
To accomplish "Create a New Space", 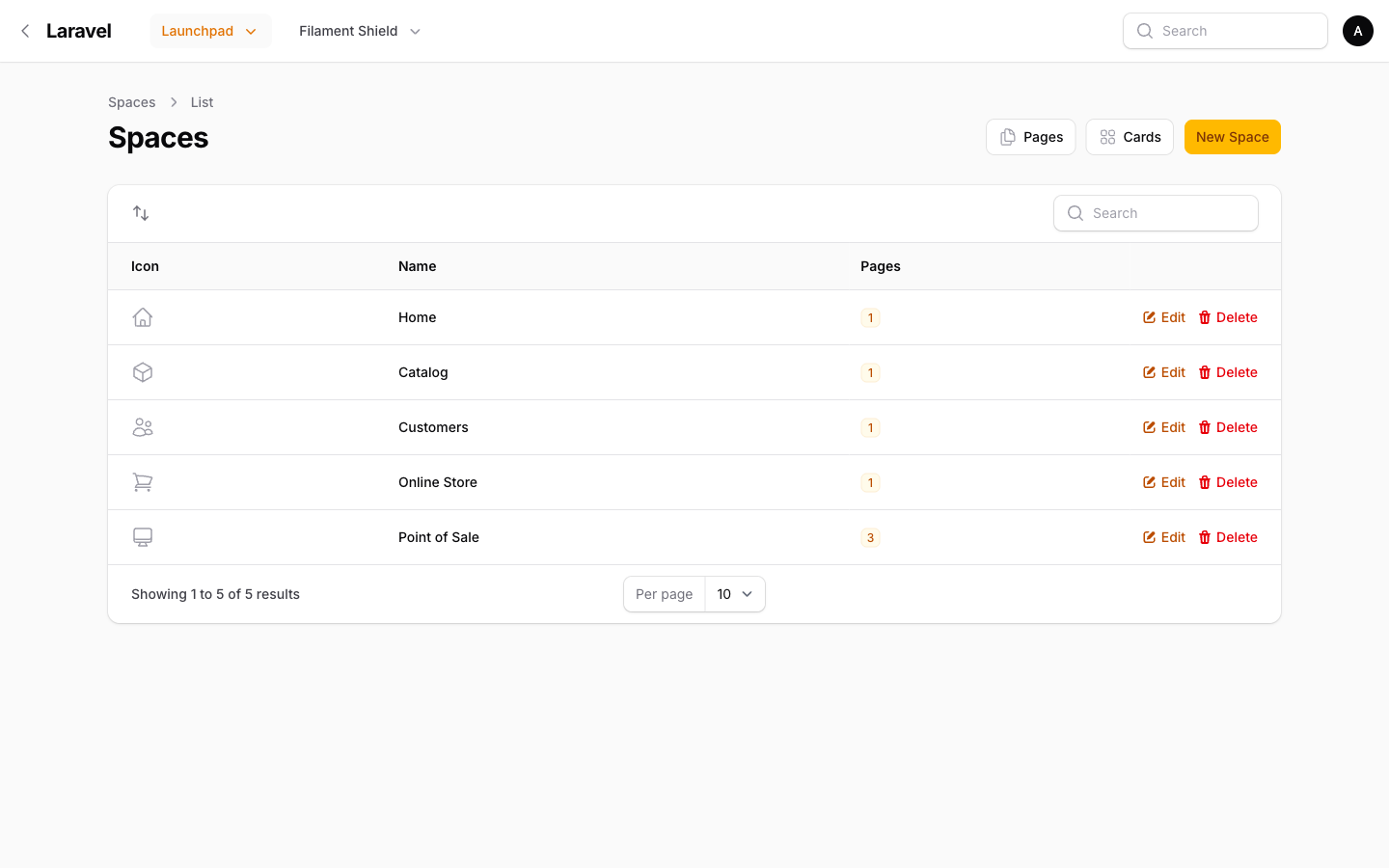I will coord(1233,137).
